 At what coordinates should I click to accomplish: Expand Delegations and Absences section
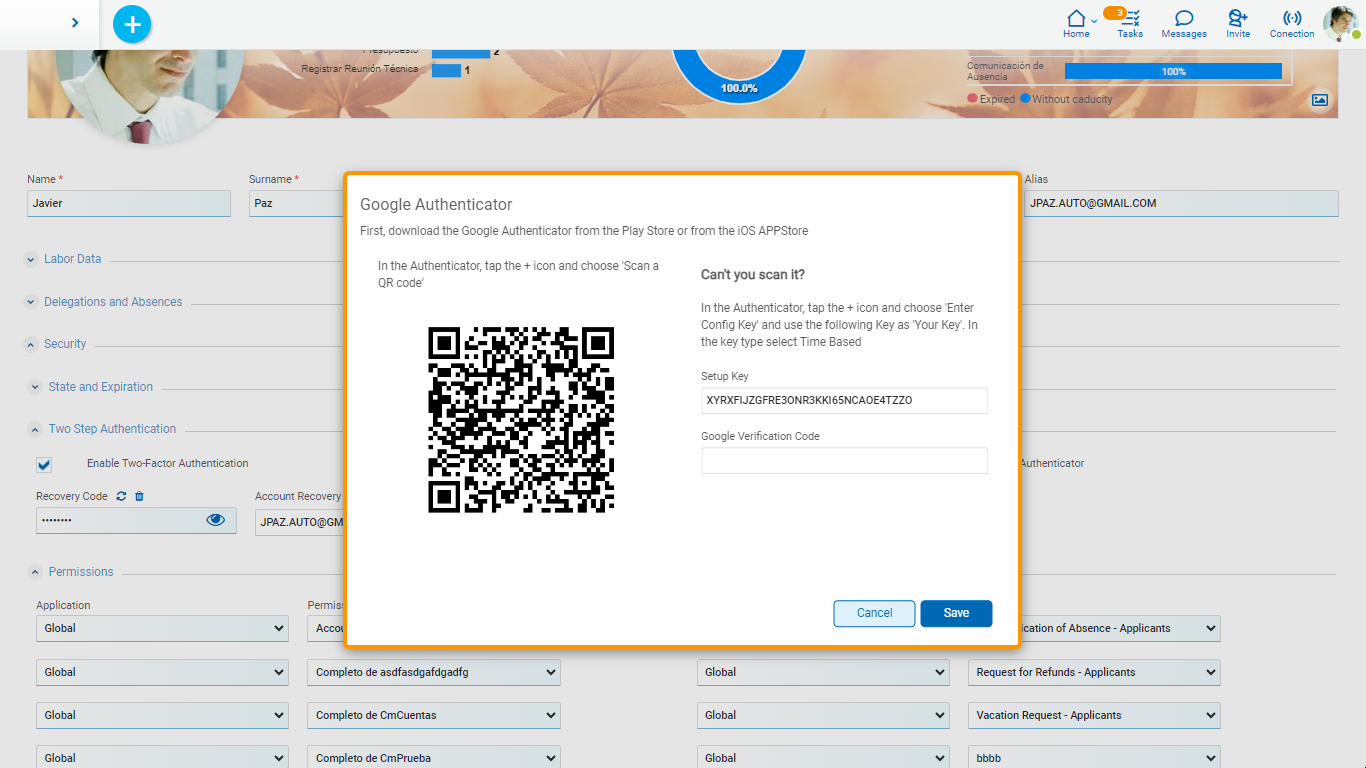(x=31, y=302)
